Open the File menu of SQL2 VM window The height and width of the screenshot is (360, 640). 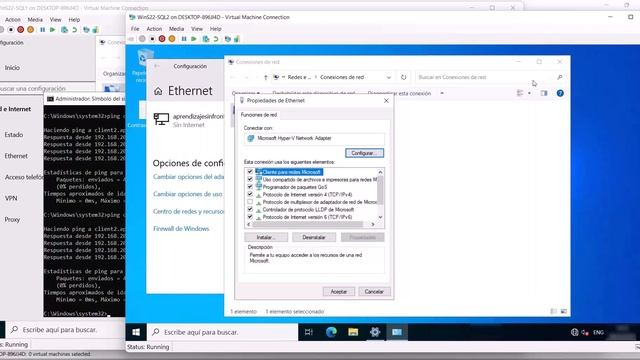(135, 29)
